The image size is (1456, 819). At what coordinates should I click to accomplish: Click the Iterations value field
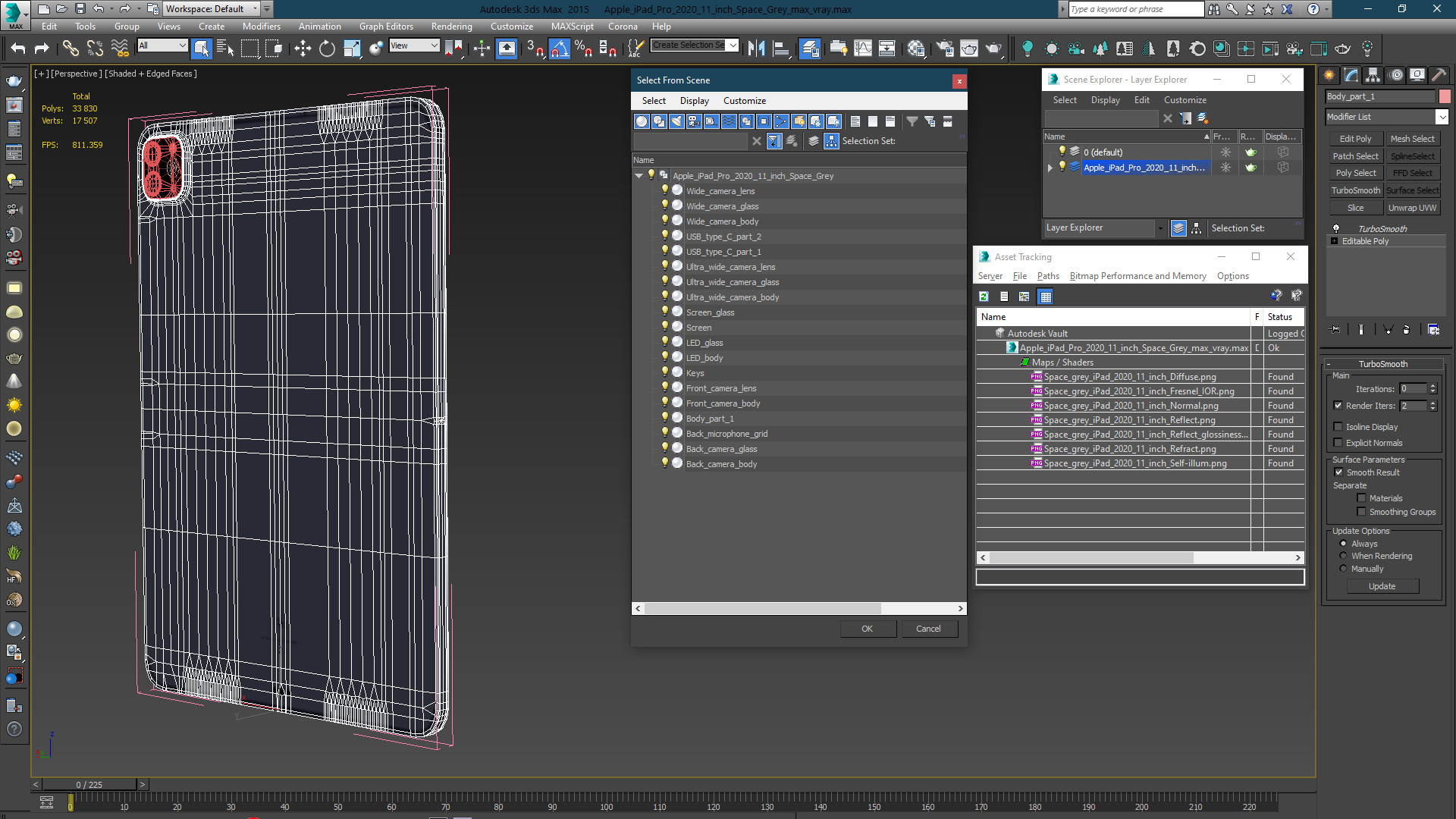click(1414, 389)
